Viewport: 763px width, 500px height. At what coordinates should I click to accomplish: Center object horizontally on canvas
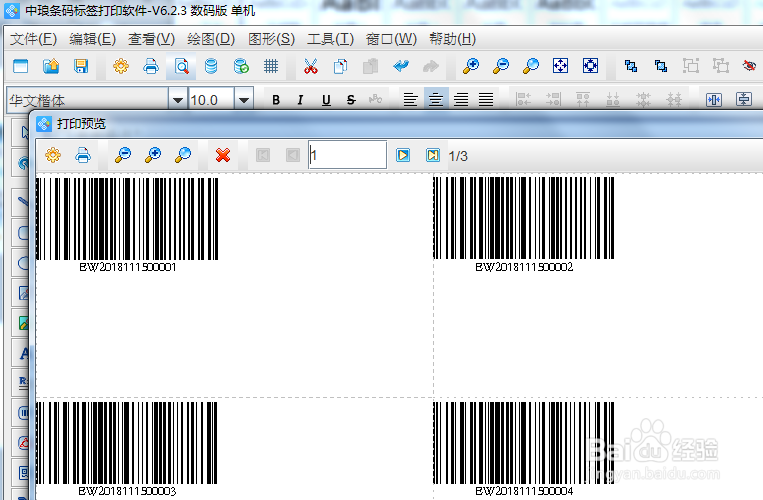pyautogui.click(x=714, y=100)
